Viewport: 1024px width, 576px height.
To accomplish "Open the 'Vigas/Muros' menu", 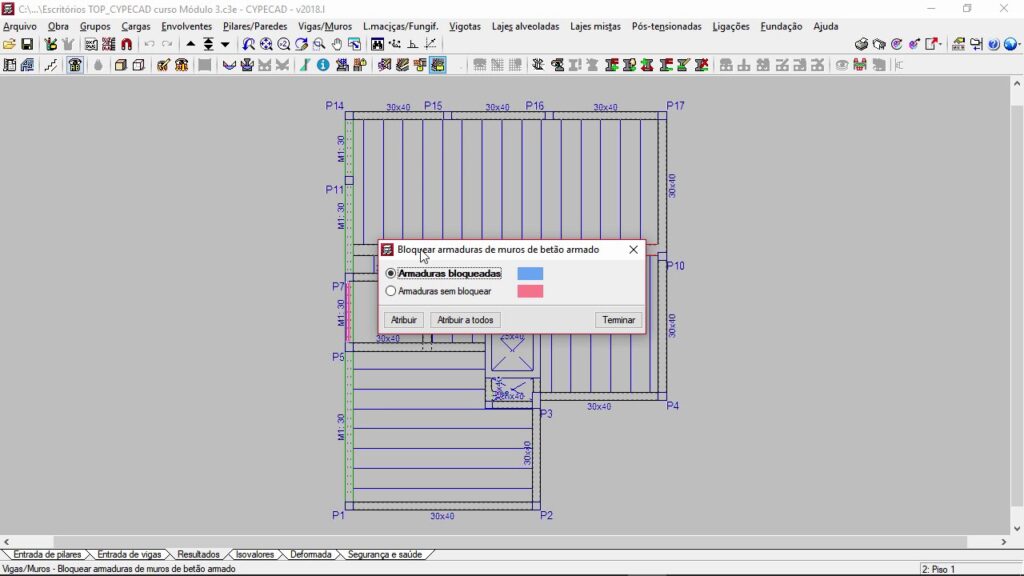I will 324,26.
